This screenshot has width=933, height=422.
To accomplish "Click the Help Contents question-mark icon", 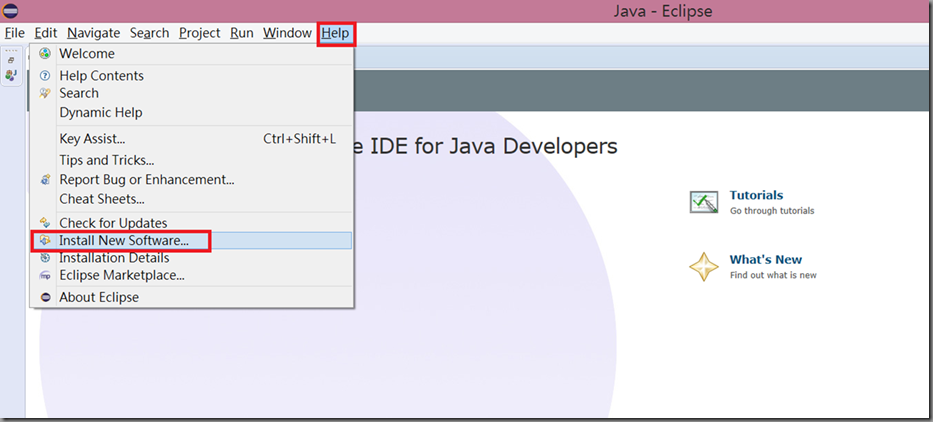I will click(x=45, y=76).
